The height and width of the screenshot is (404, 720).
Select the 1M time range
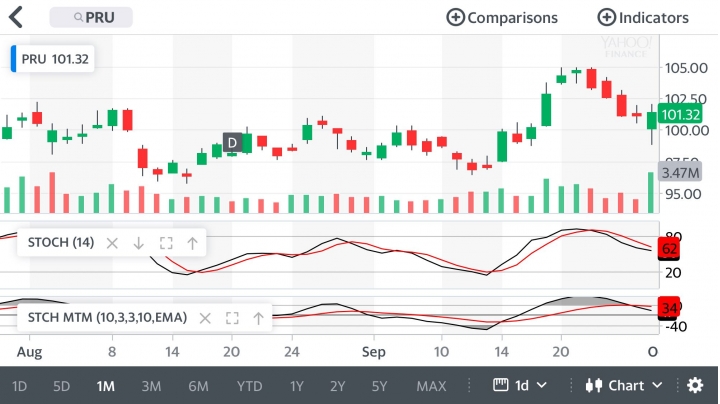[x=106, y=386]
